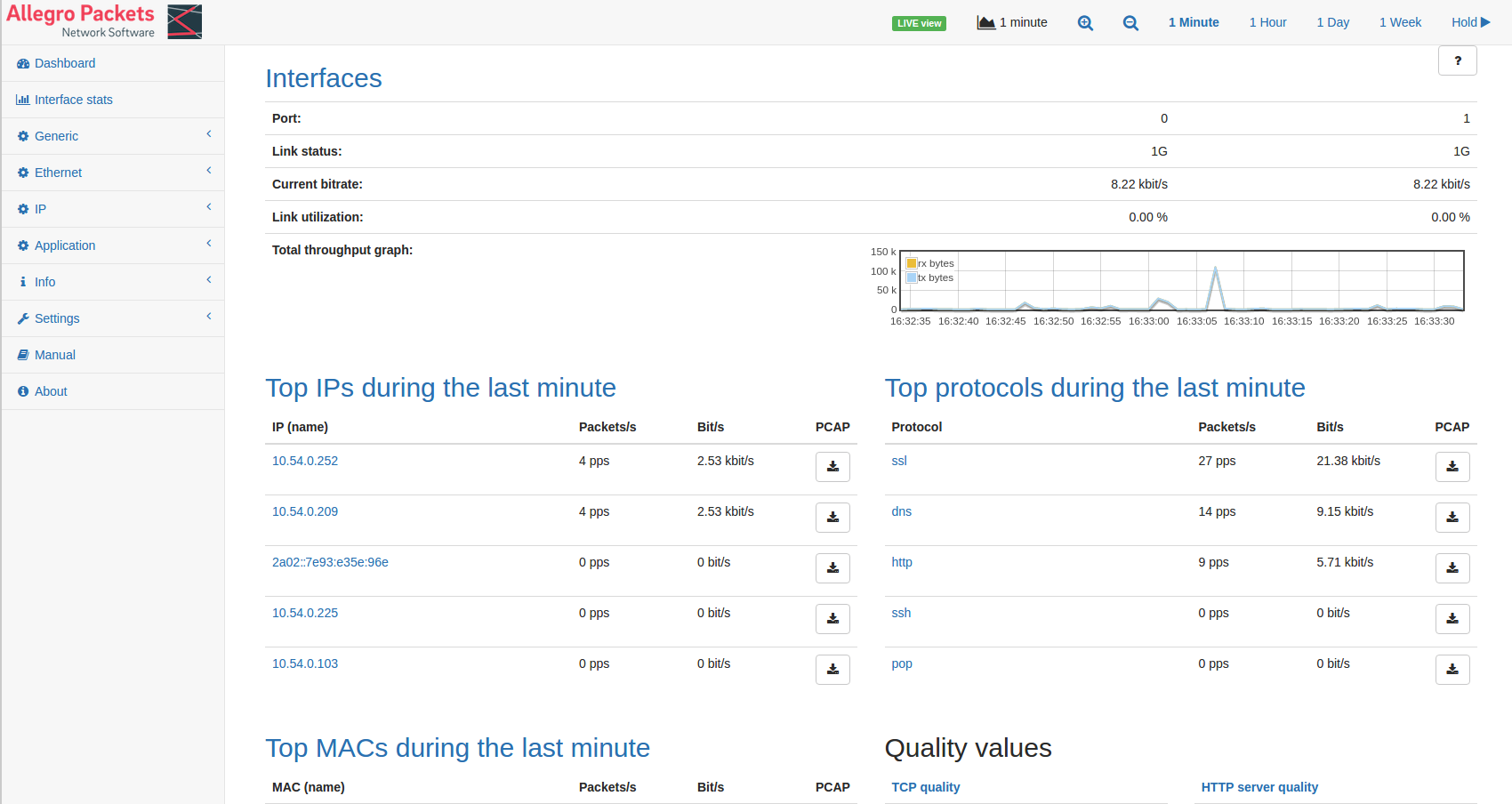Viewport: 1512px width, 804px height.
Task: Download PCAP for the dns protocol
Action: [x=1452, y=518]
